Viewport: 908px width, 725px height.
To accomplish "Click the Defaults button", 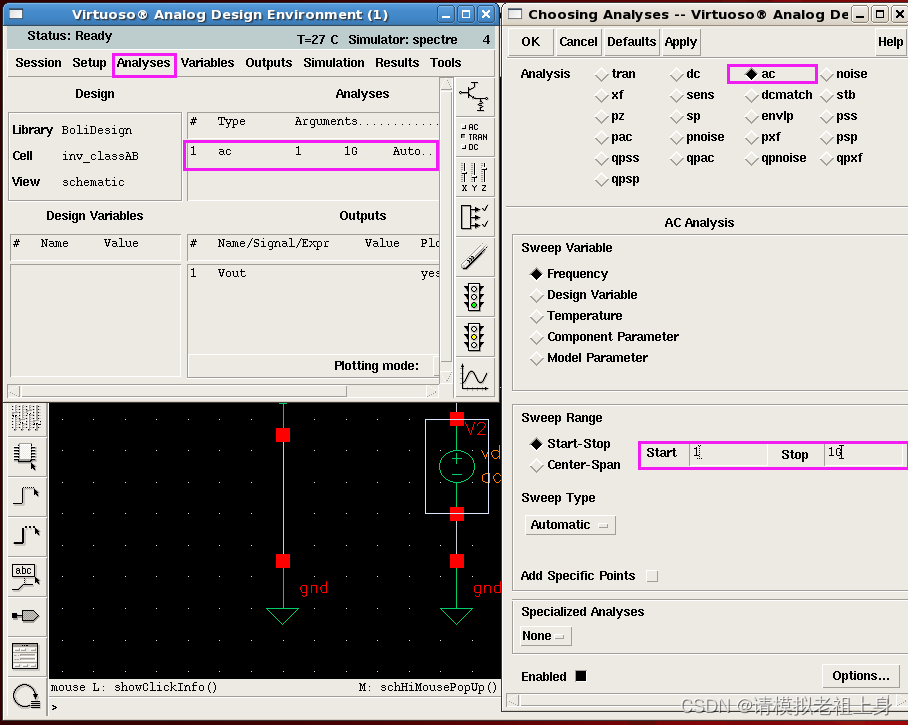I will click(631, 42).
